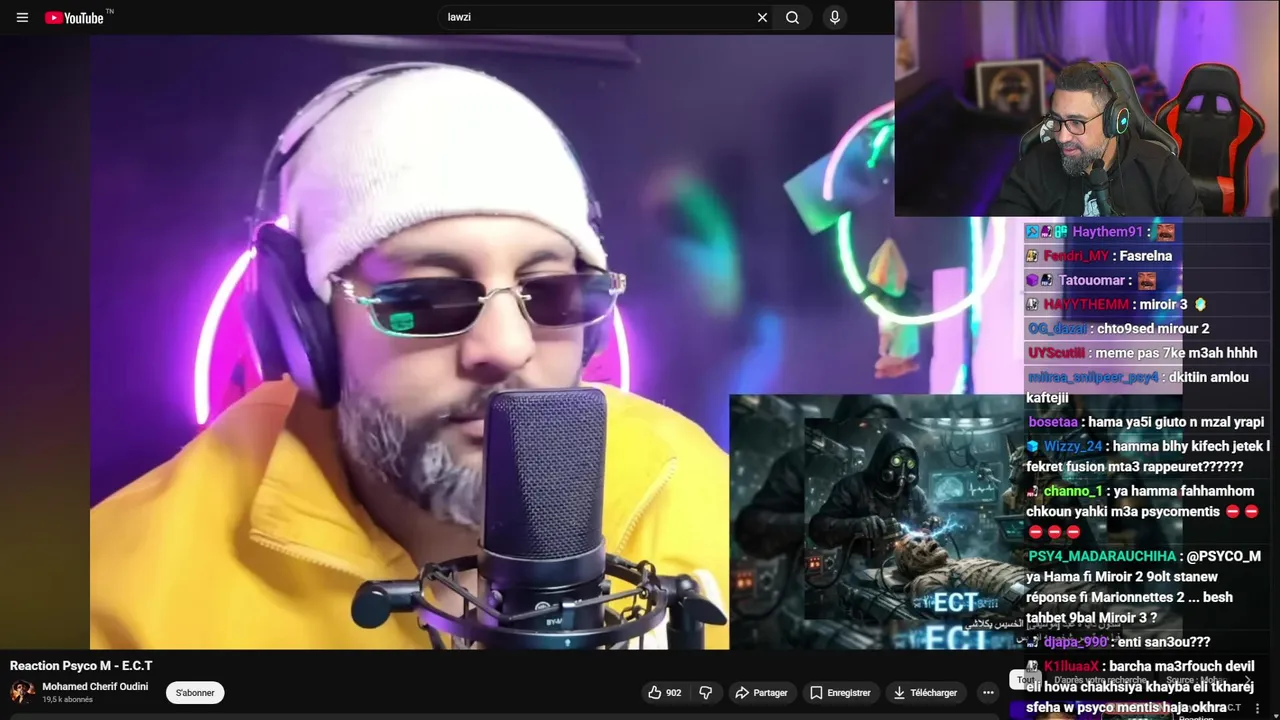Like the video (902 likes)

click(x=665, y=692)
